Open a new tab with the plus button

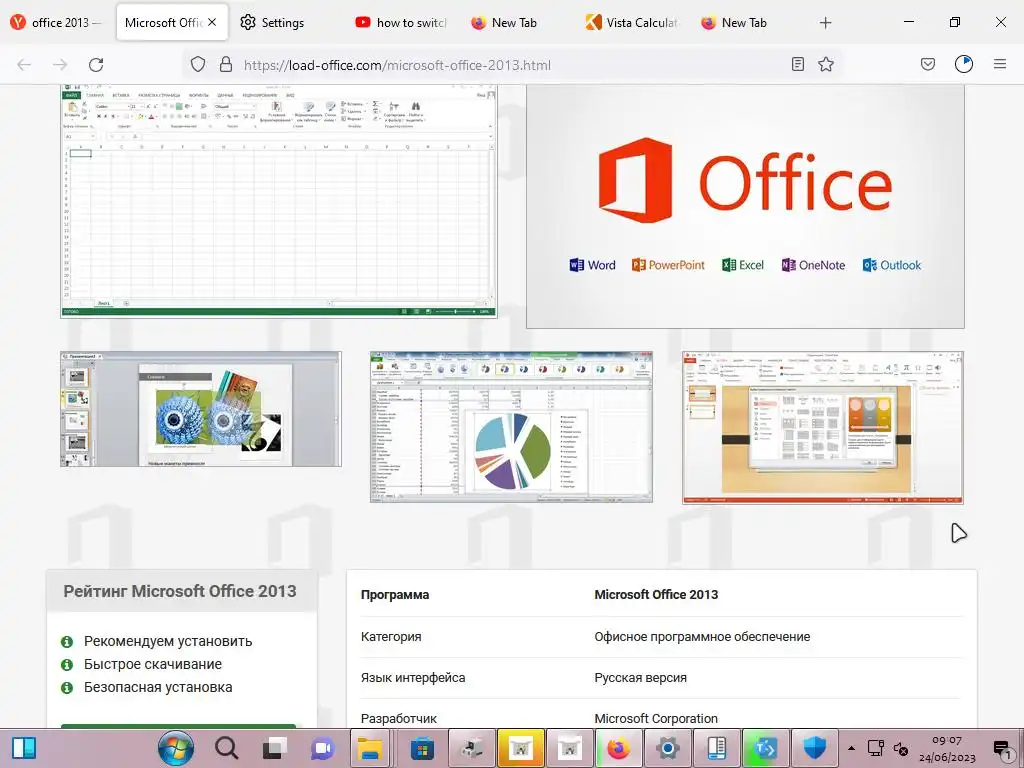pyautogui.click(x=825, y=23)
